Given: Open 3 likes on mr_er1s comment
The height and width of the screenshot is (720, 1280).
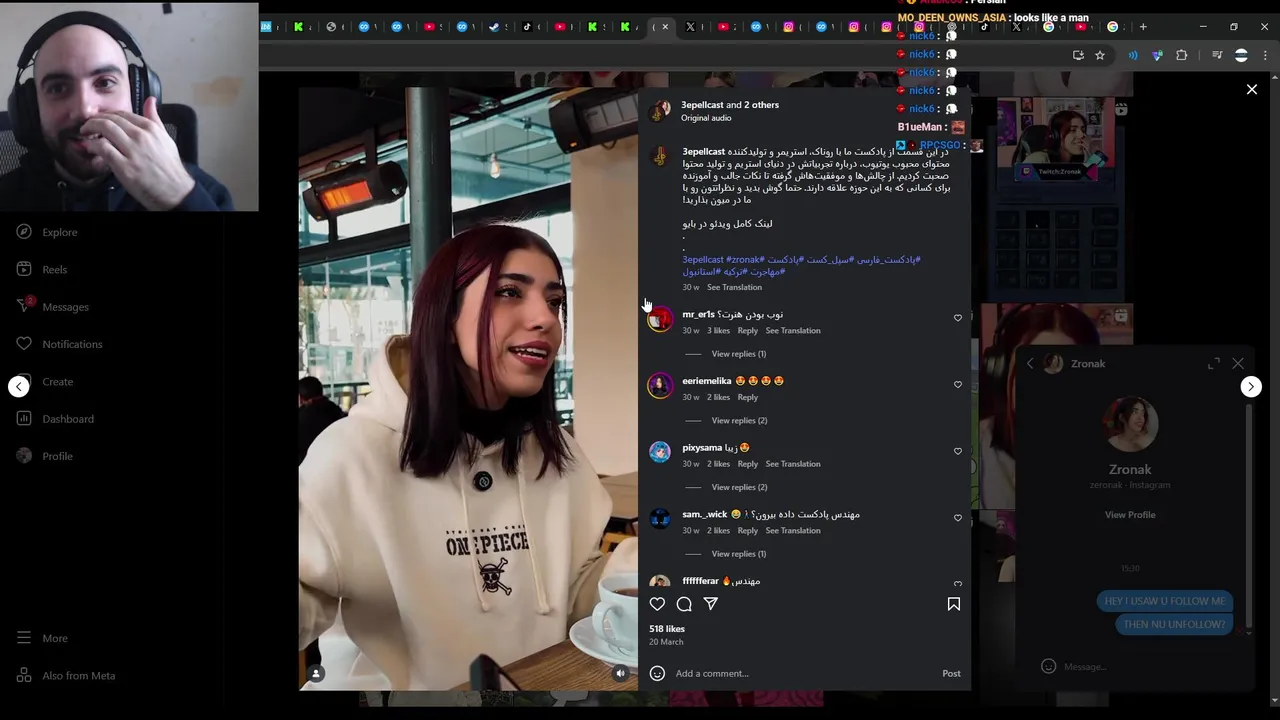Looking at the screenshot, I should point(719,331).
